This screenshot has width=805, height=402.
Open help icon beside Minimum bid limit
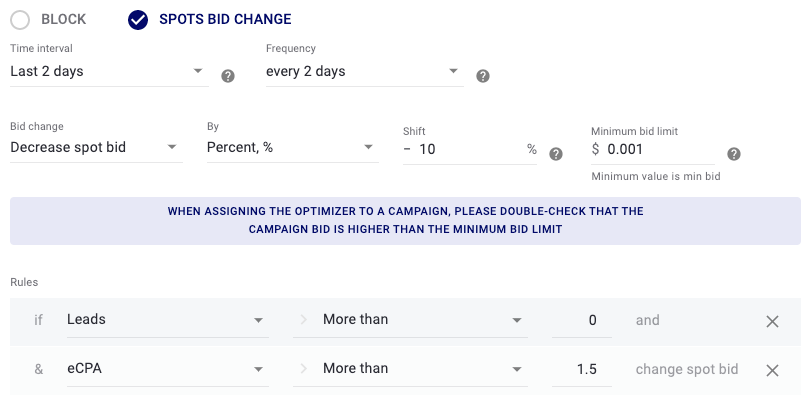(x=734, y=154)
